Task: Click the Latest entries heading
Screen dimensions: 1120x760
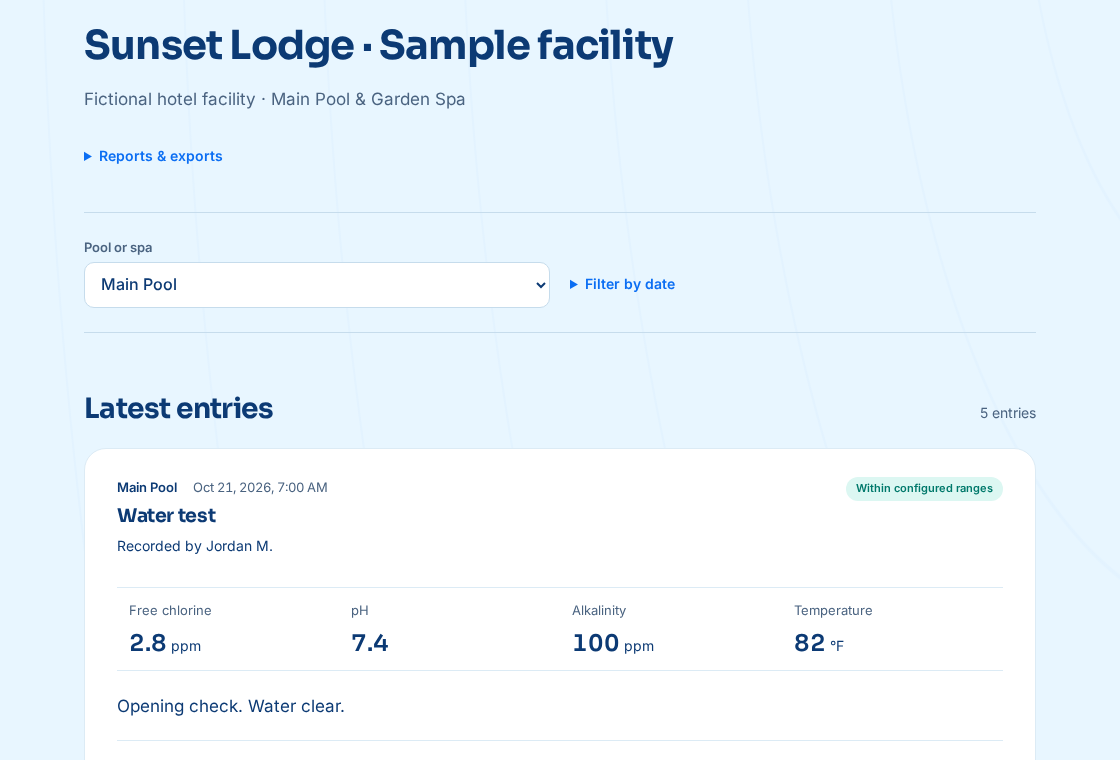Action: [x=179, y=409]
